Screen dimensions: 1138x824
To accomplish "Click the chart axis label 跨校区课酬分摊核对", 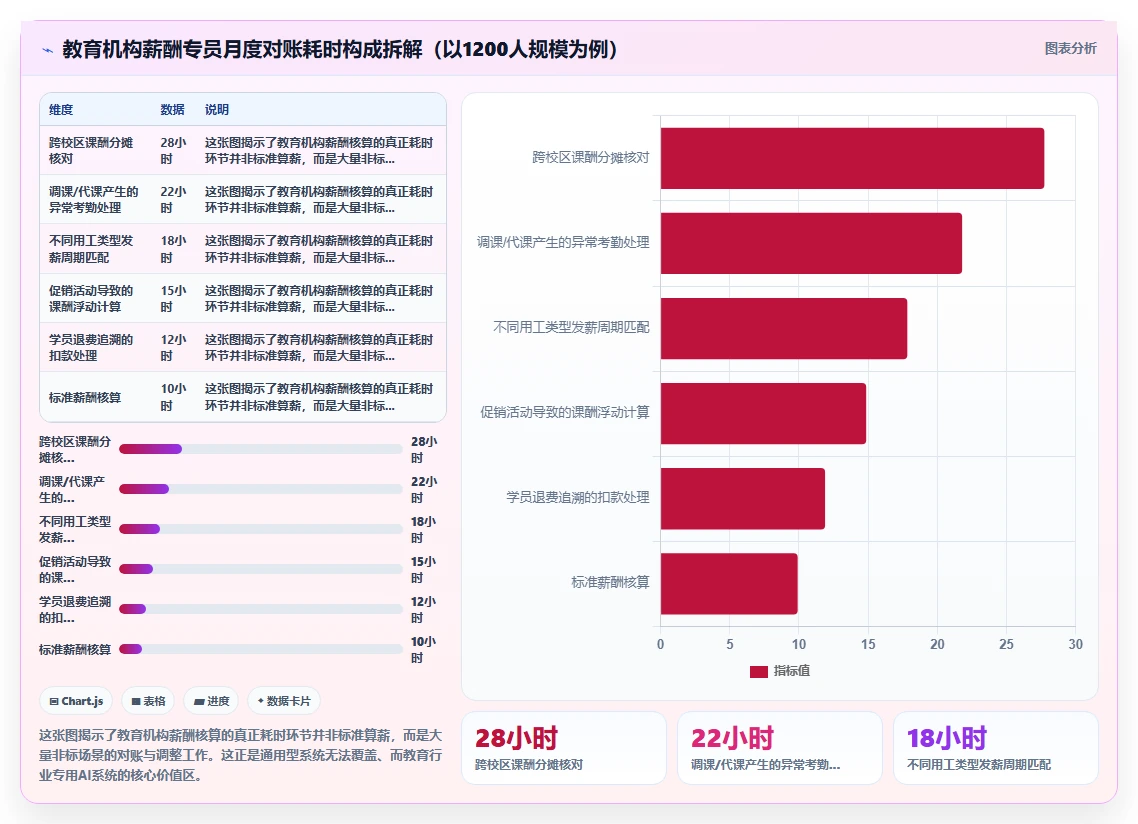I will coord(591,158).
